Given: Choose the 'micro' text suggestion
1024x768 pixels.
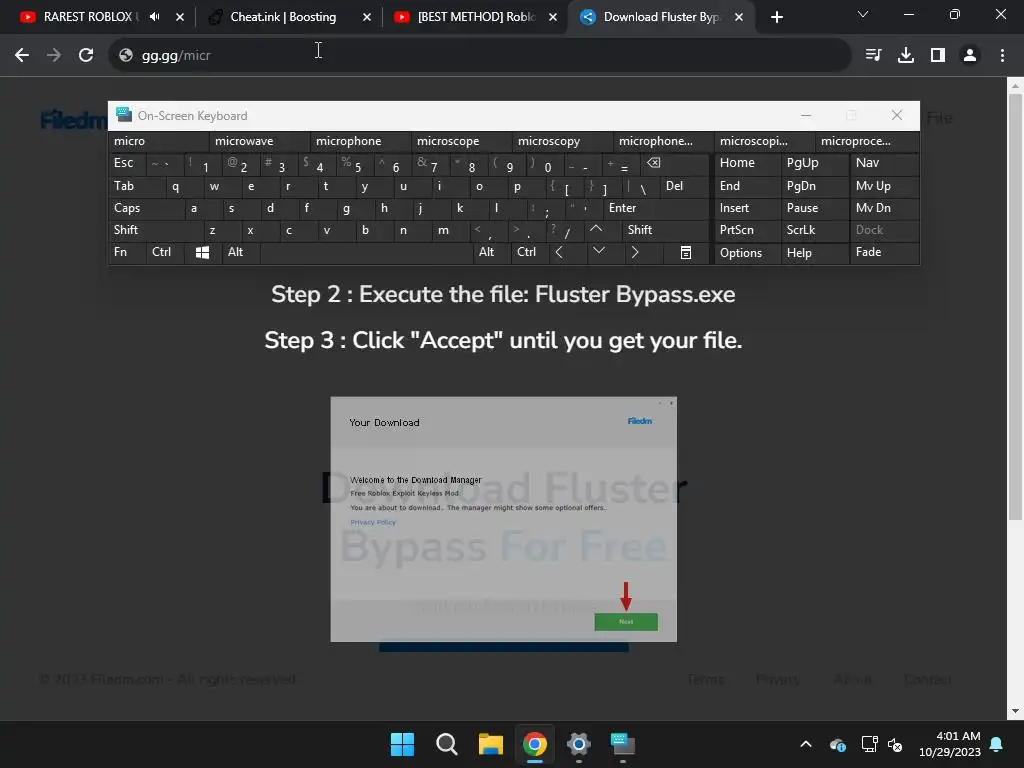Looking at the screenshot, I should 159,141.
